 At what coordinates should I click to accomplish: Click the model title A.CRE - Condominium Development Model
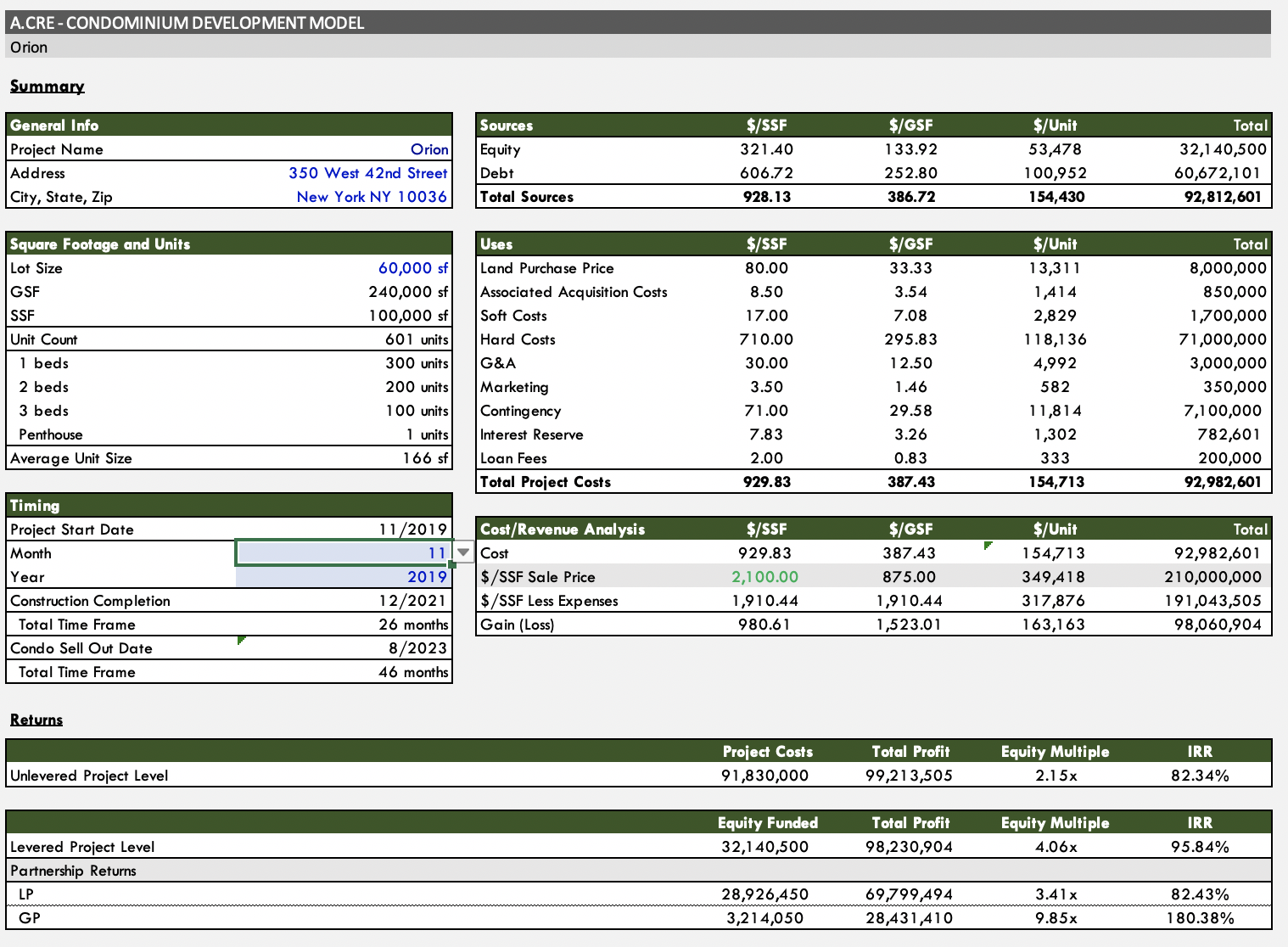tap(188, 23)
